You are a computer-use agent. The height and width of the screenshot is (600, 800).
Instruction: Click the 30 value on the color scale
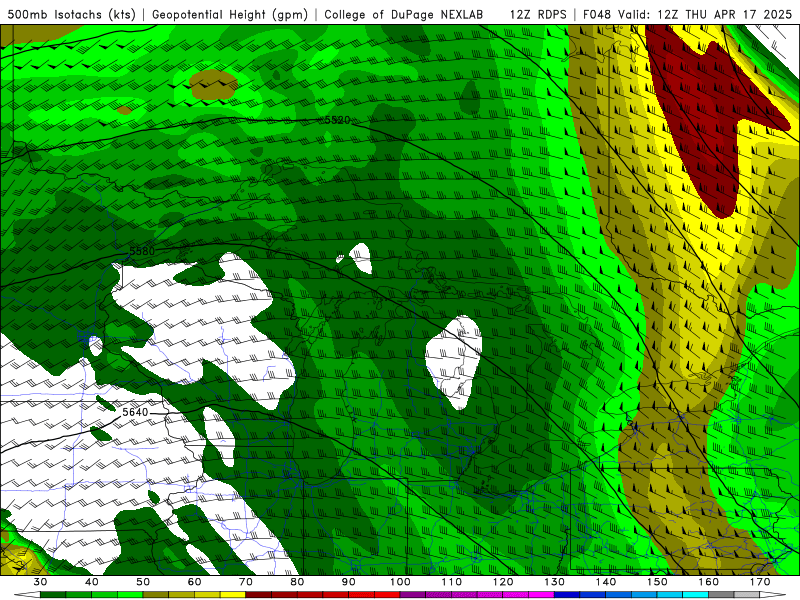(40, 582)
